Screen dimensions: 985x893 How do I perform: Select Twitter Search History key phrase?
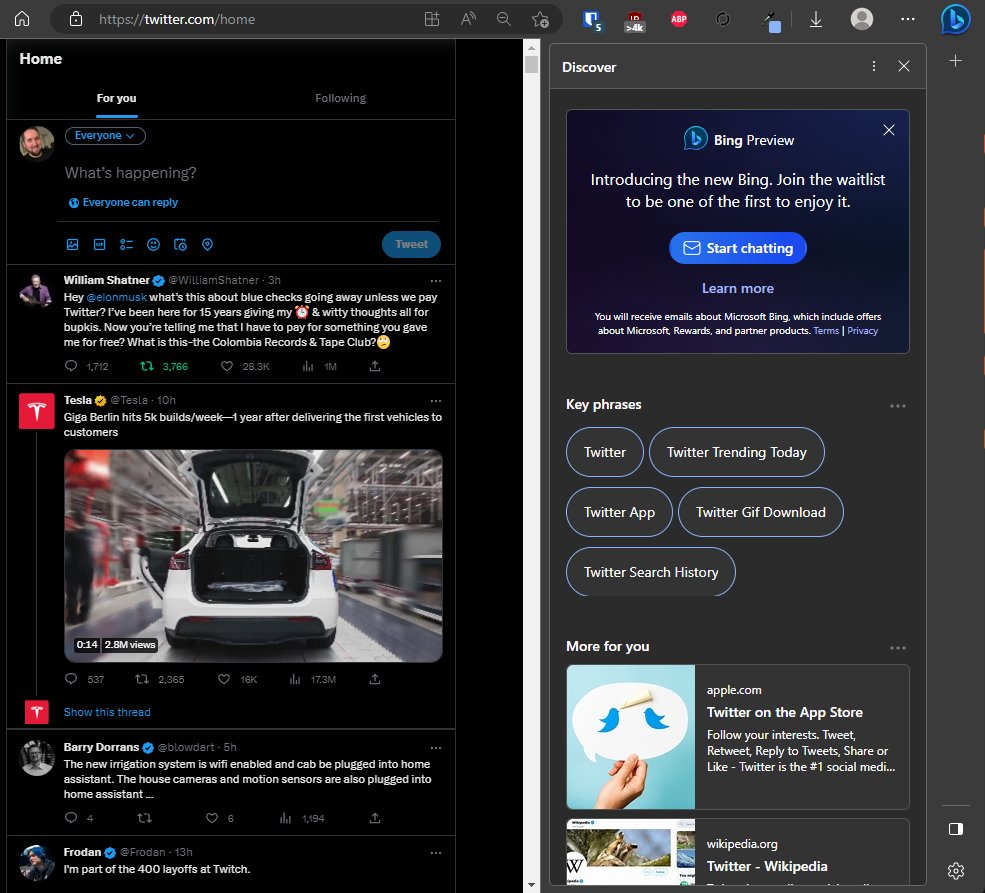pos(651,571)
